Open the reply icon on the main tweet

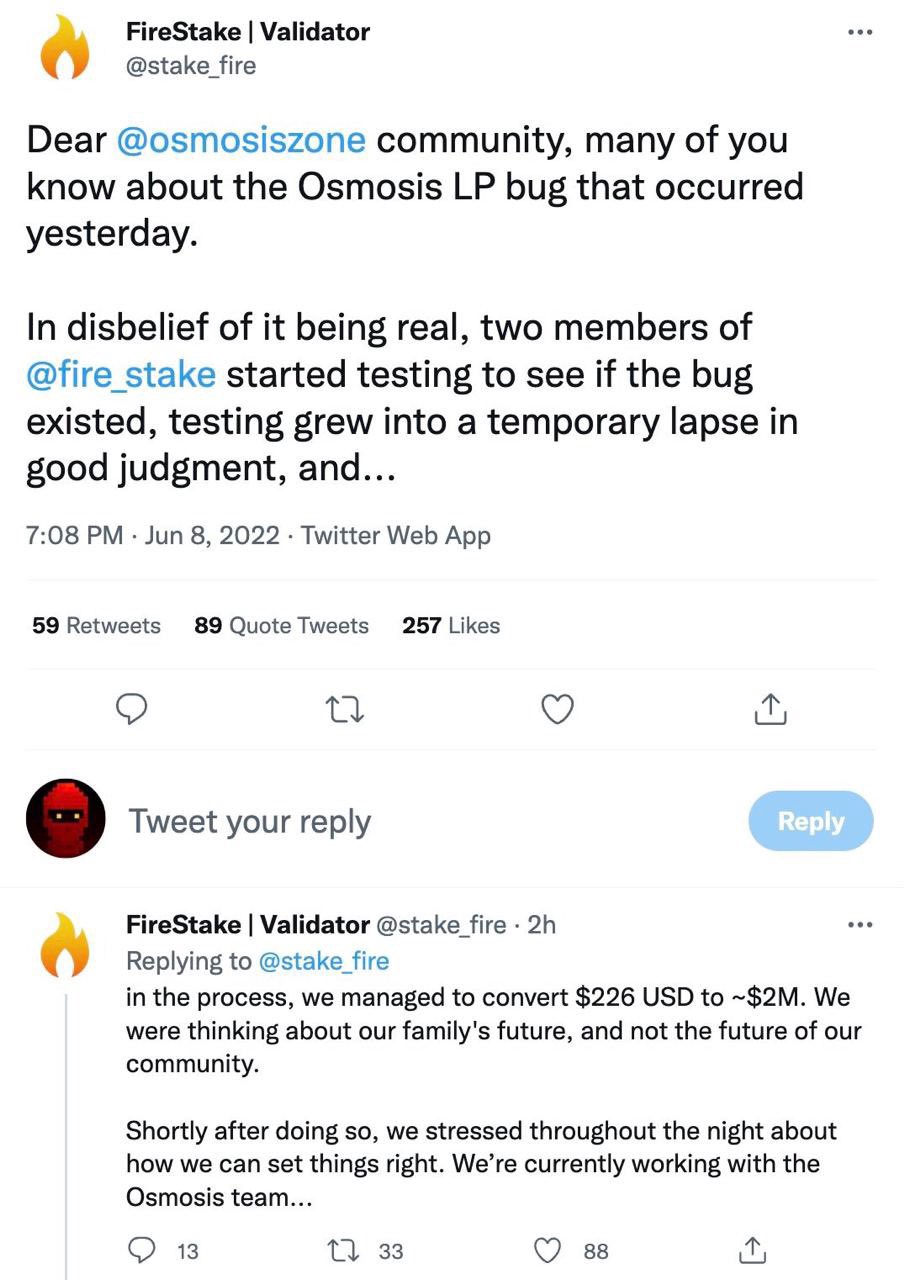(131, 710)
